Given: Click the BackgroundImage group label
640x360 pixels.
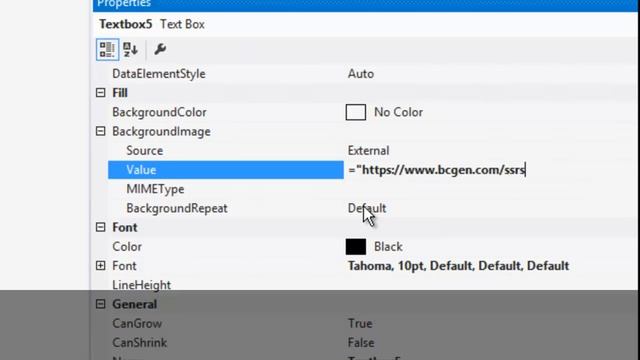Looking at the screenshot, I should coord(161,131).
